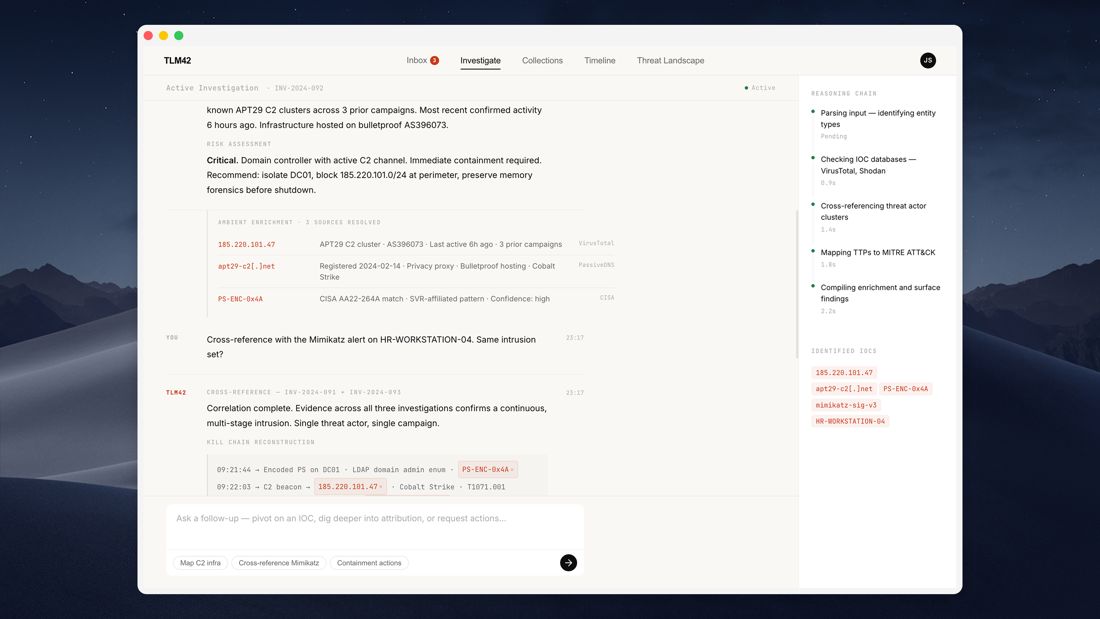Select the mimikatz-sig-v3 IOC tag

coord(846,405)
